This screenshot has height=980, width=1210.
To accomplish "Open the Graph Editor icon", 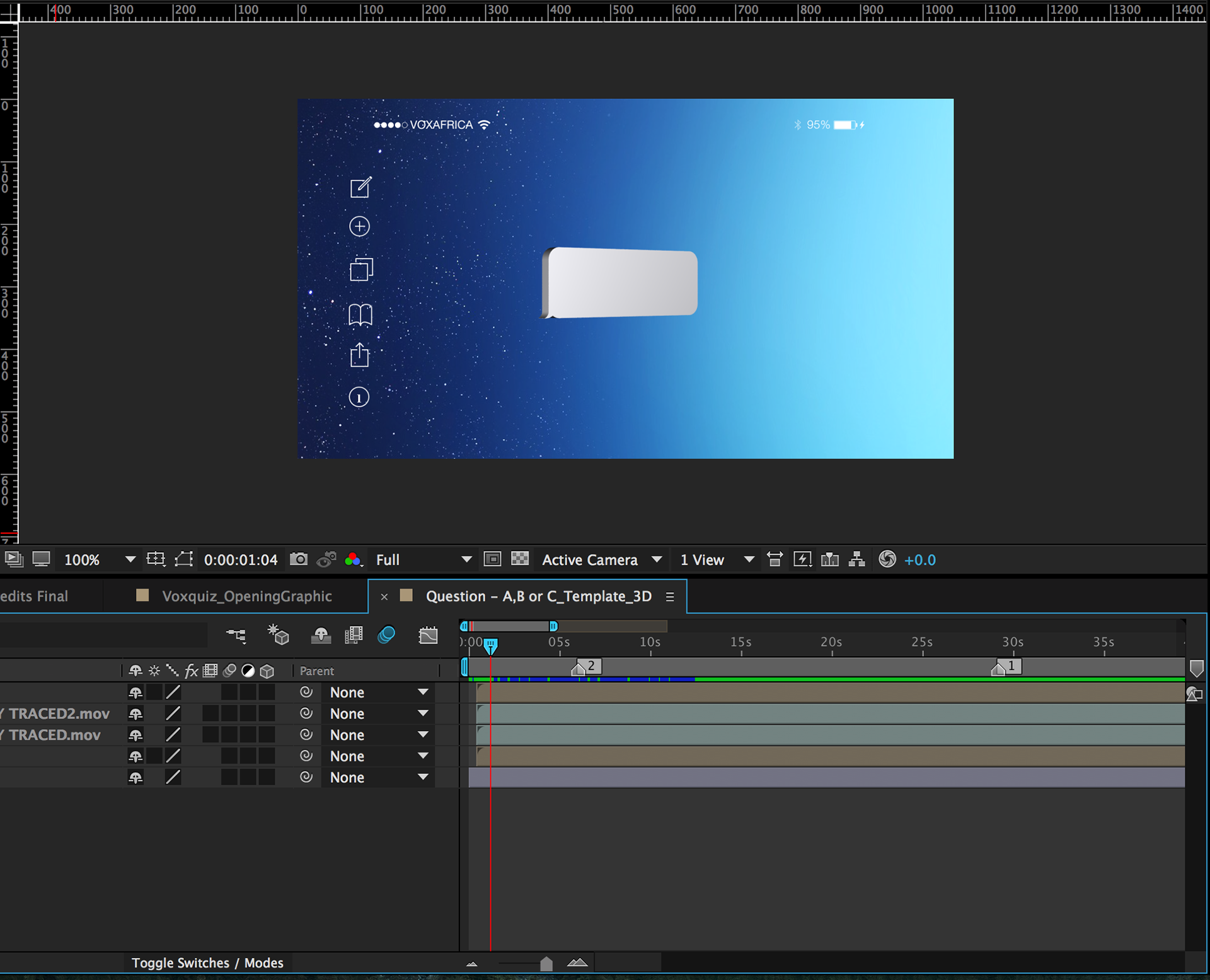I will pos(428,635).
